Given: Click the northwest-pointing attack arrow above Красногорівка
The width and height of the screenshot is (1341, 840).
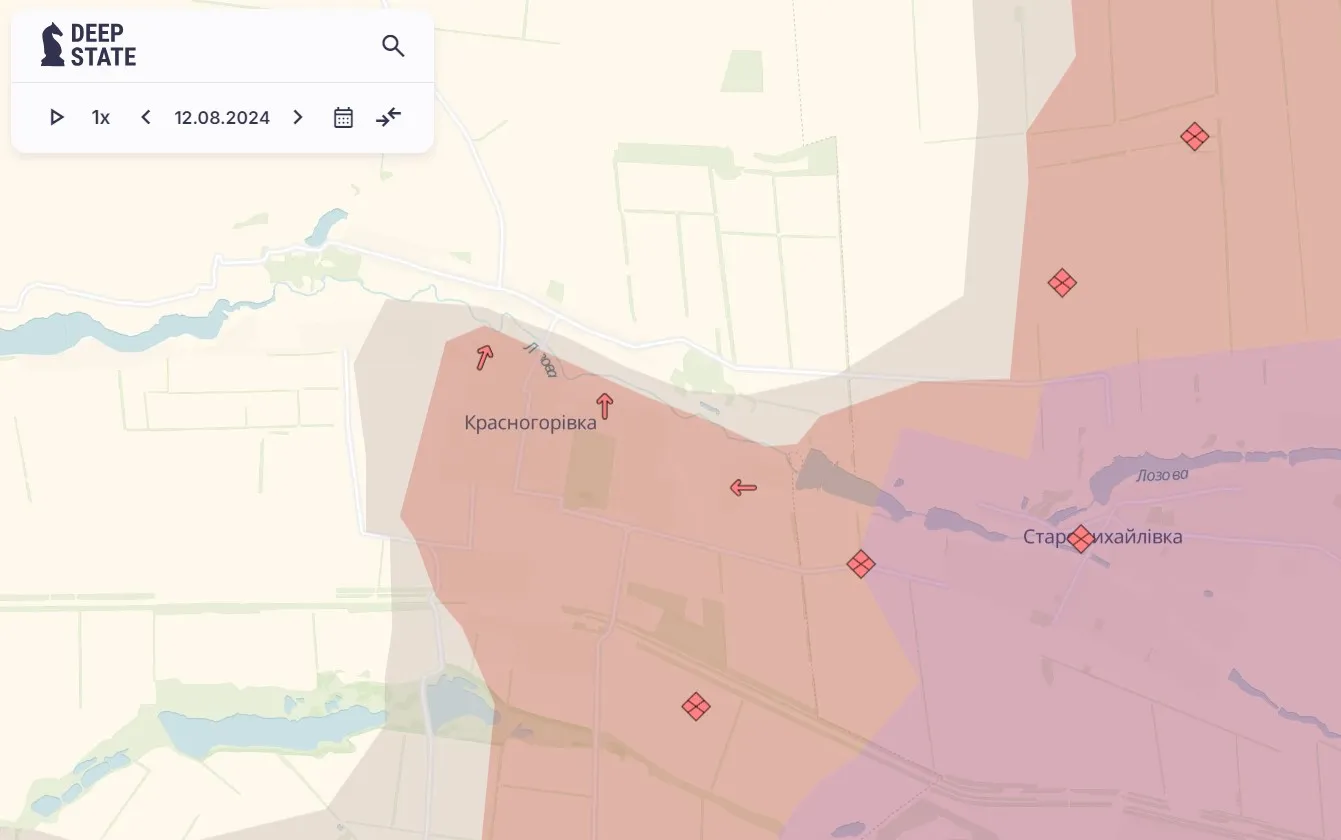Looking at the screenshot, I should 485,357.
